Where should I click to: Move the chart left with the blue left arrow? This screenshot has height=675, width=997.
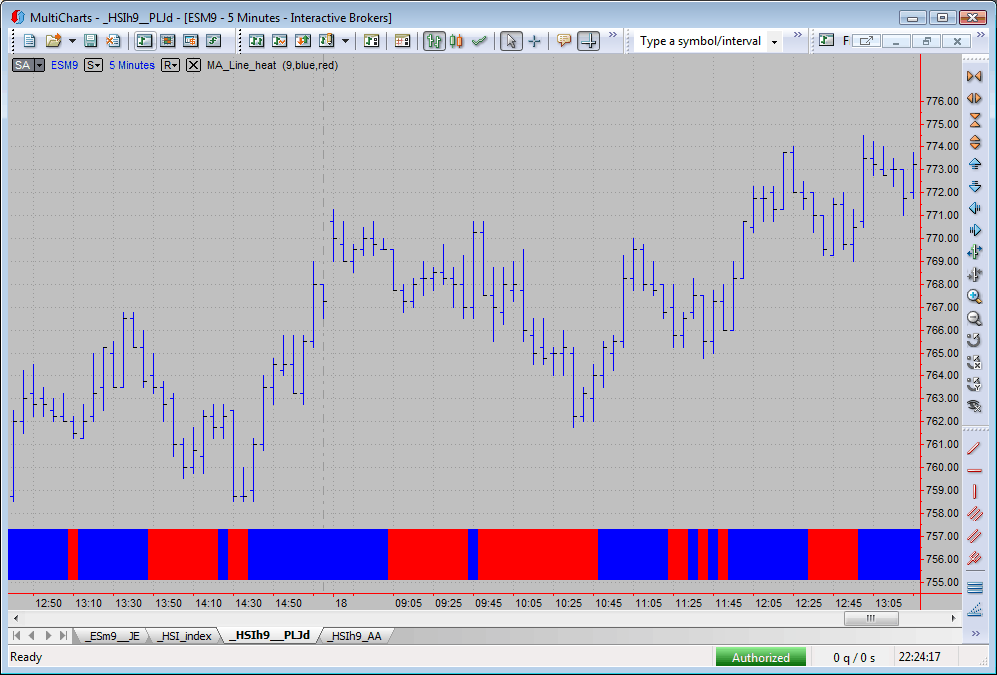tap(974, 208)
